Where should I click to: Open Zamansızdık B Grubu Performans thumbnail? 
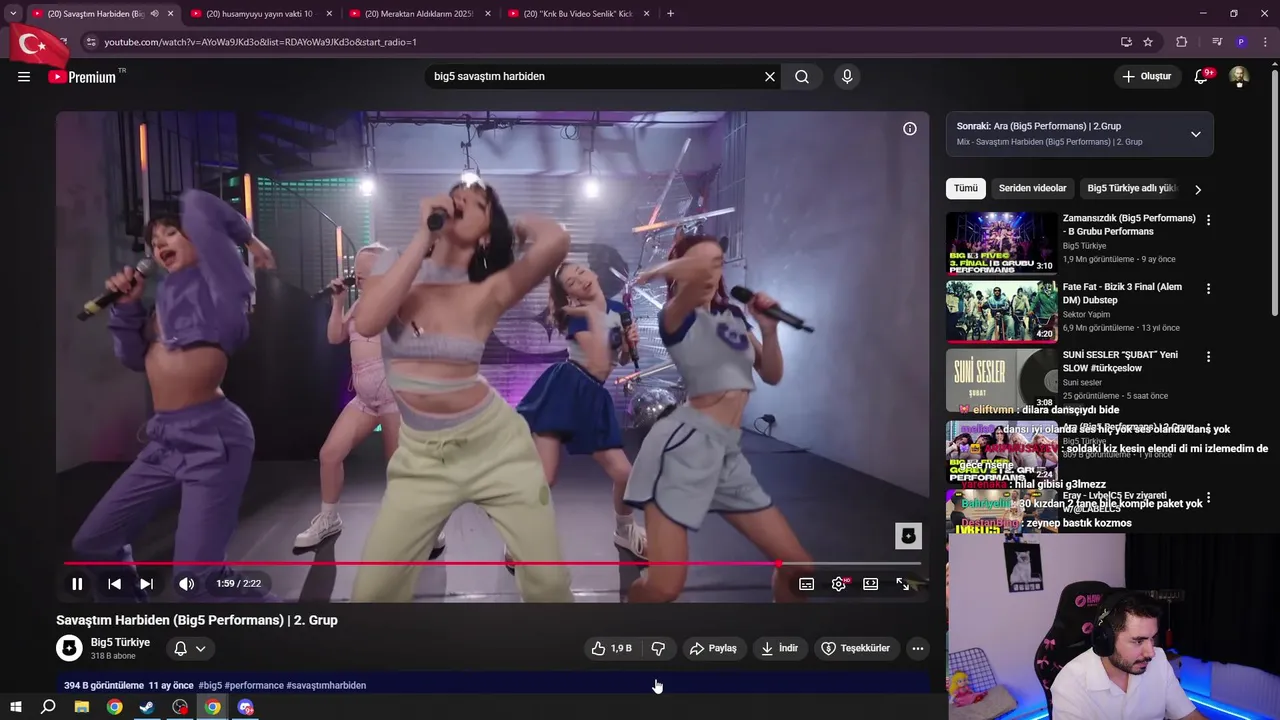click(x=1001, y=243)
